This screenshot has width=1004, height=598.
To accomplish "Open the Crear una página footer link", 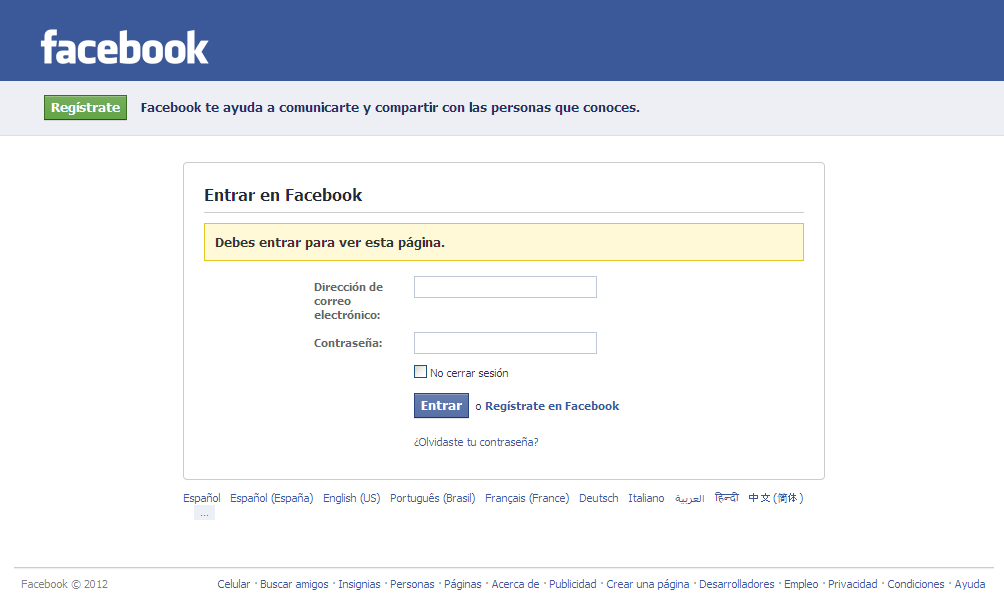I will (648, 584).
